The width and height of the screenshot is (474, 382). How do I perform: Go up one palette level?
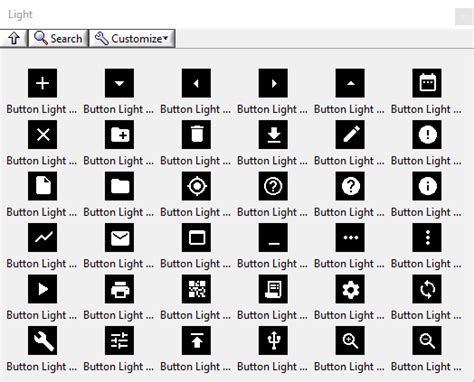14,38
